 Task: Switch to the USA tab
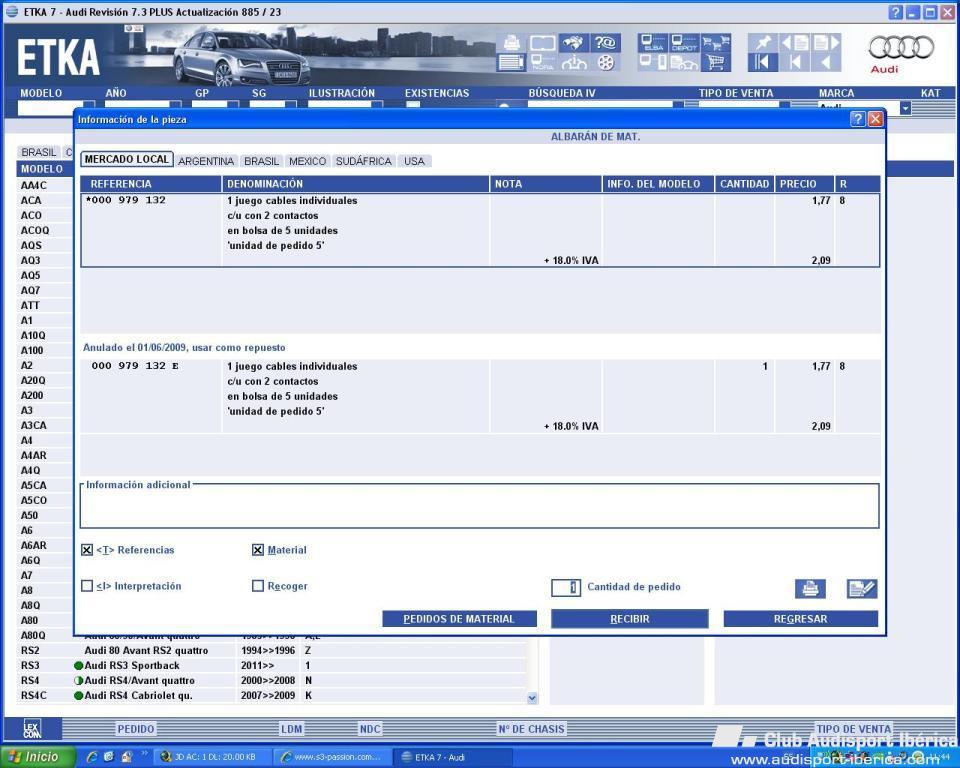414,161
